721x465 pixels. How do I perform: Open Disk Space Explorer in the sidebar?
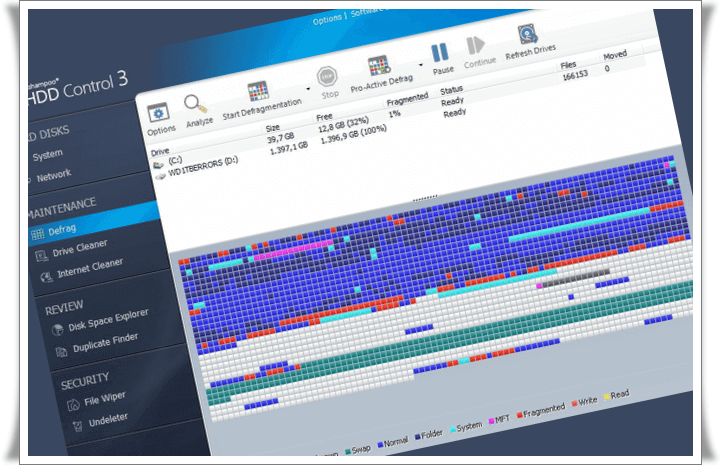point(109,320)
